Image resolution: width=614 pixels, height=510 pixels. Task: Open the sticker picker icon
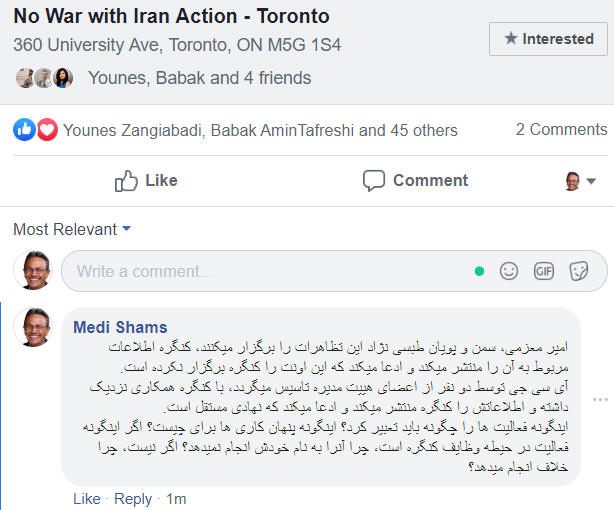pos(577,271)
